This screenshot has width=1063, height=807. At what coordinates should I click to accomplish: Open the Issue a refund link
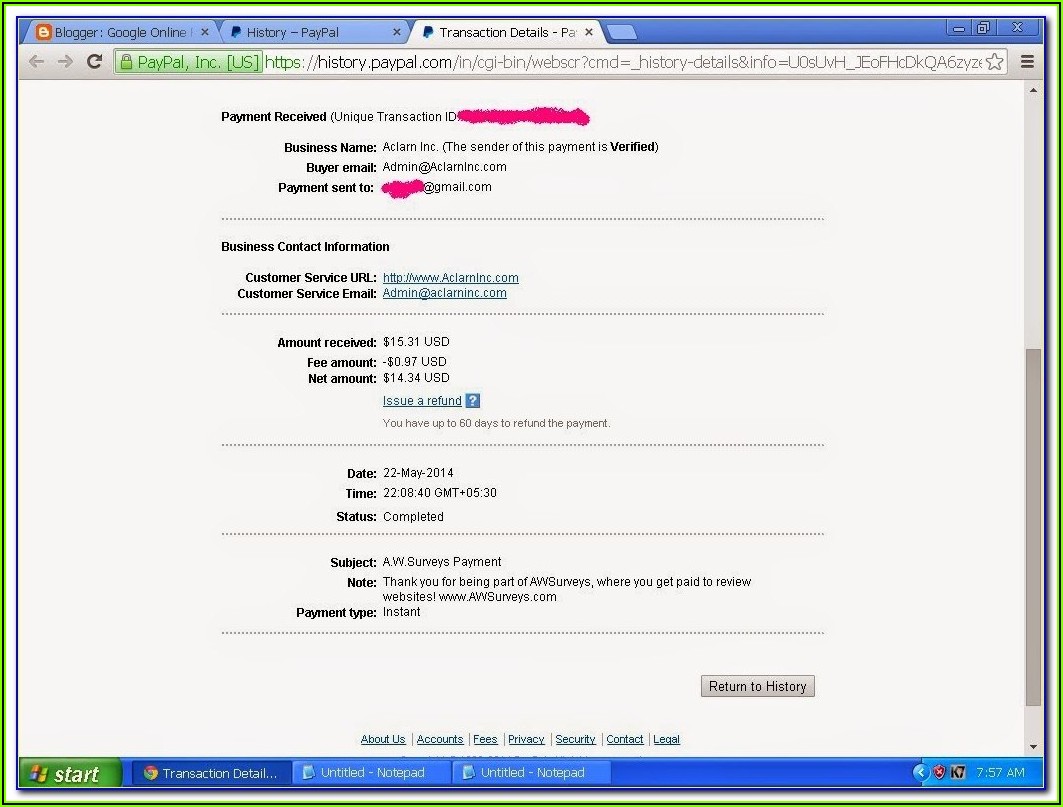(x=422, y=401)
